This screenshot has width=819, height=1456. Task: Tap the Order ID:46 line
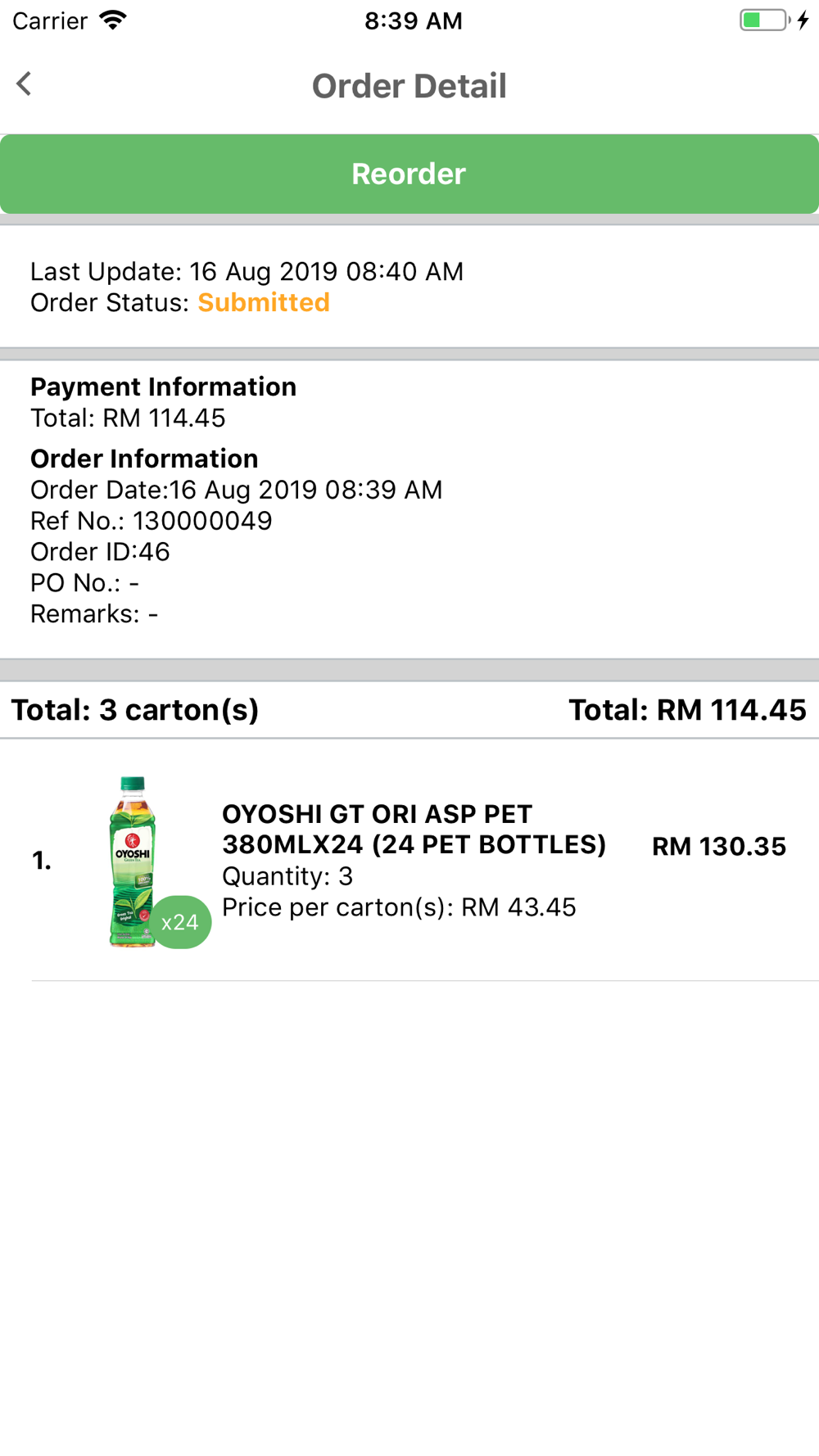click(x=100, y=552)
